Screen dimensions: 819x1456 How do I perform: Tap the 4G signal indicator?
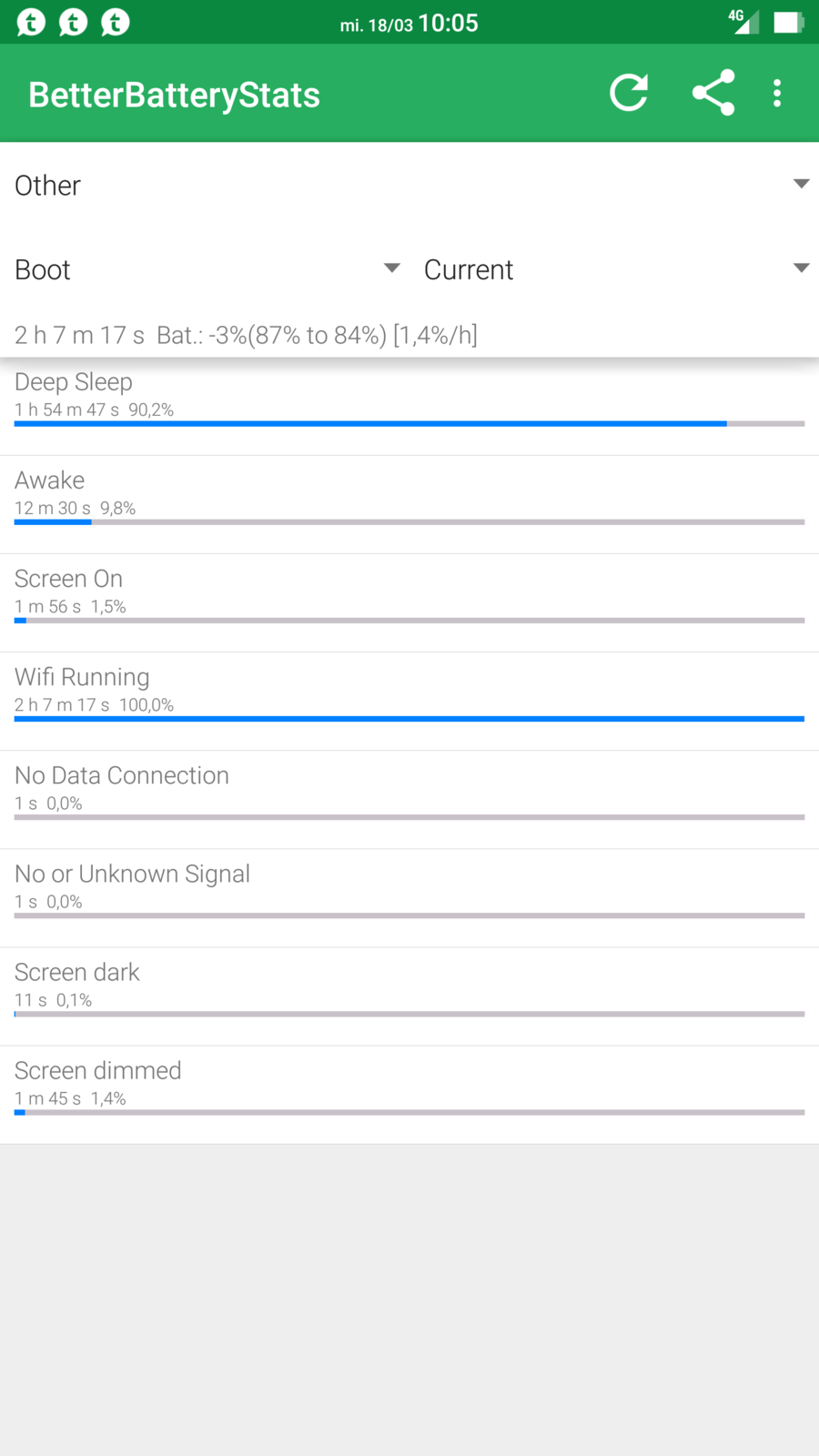pos(743,20)
